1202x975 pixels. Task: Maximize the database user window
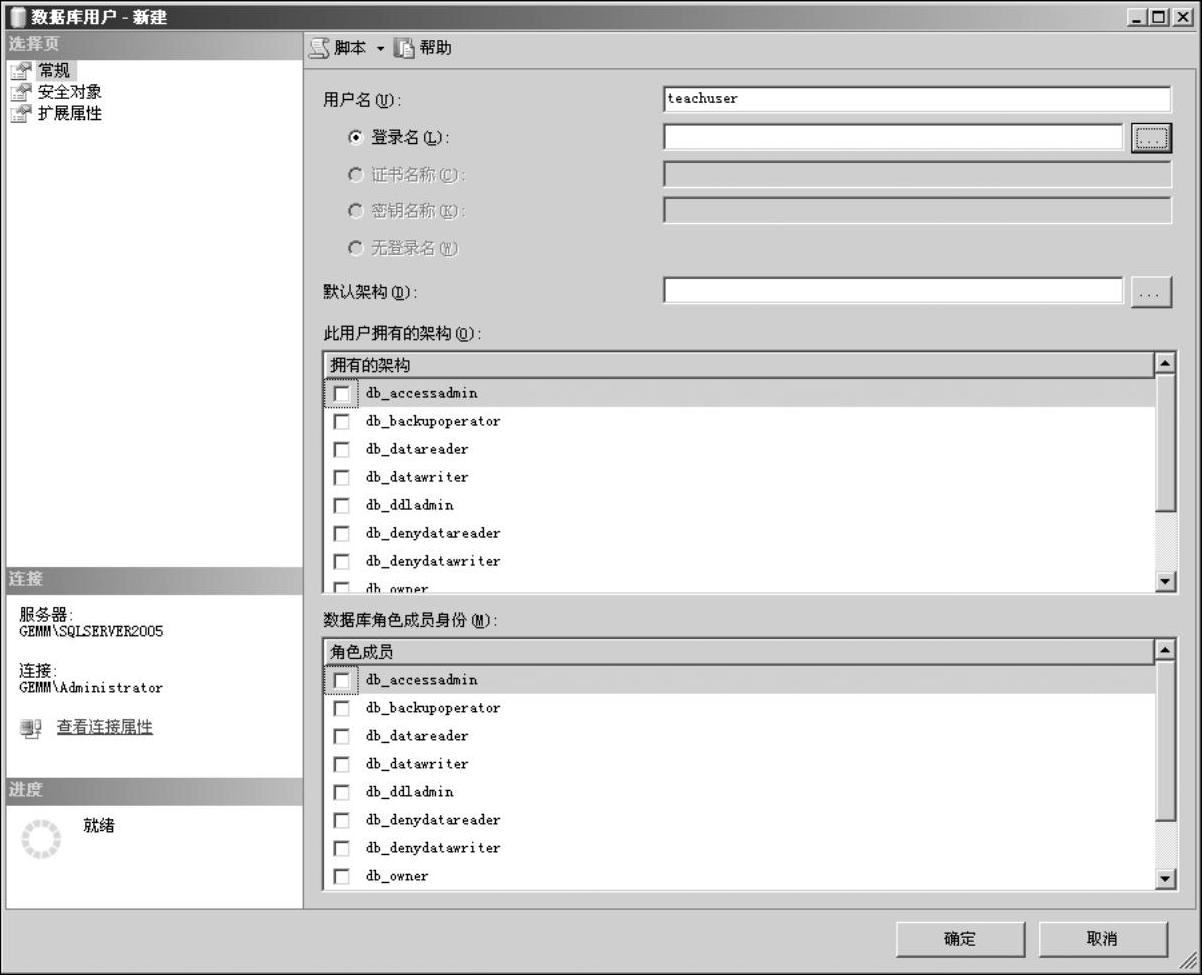1158,17
